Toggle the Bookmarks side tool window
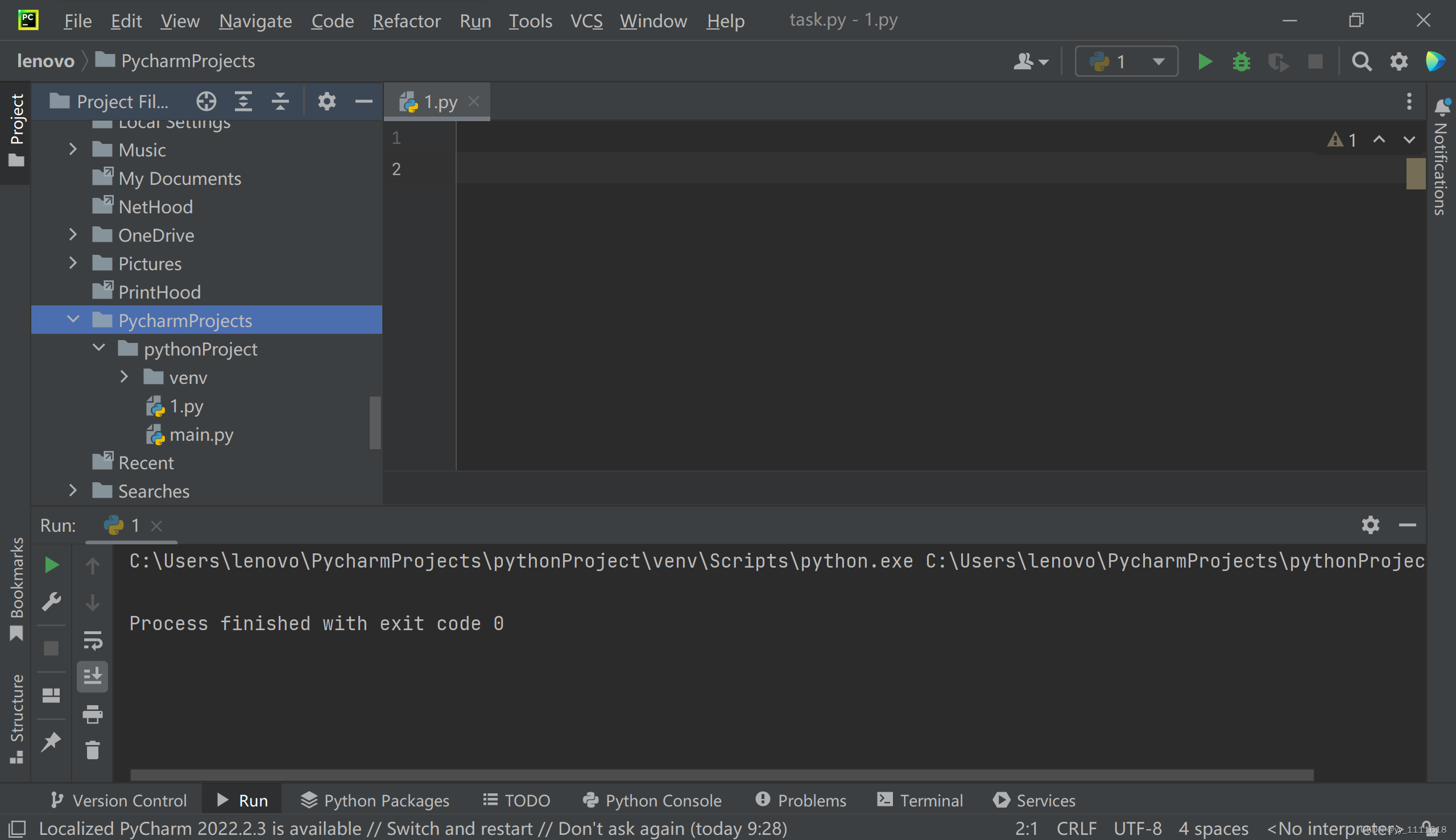Viewport: 1456px width, 840px height. click(x=16, y=589)
